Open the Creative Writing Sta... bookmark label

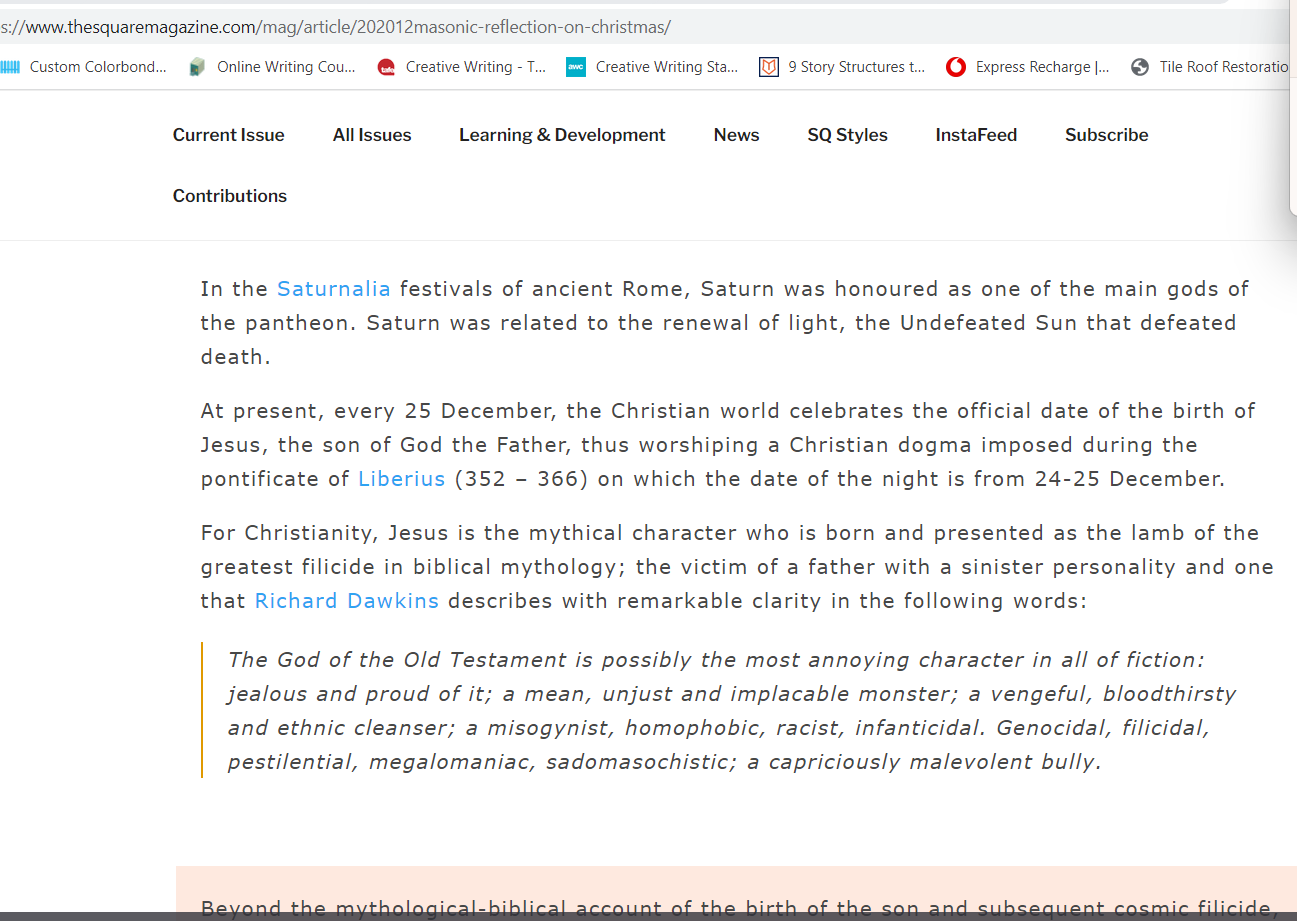click(667, 67)
